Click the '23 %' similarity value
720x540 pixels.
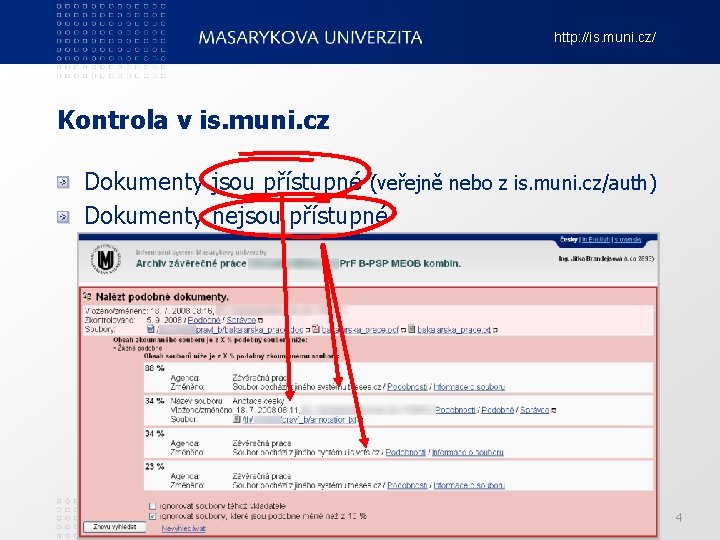(155, 466)
